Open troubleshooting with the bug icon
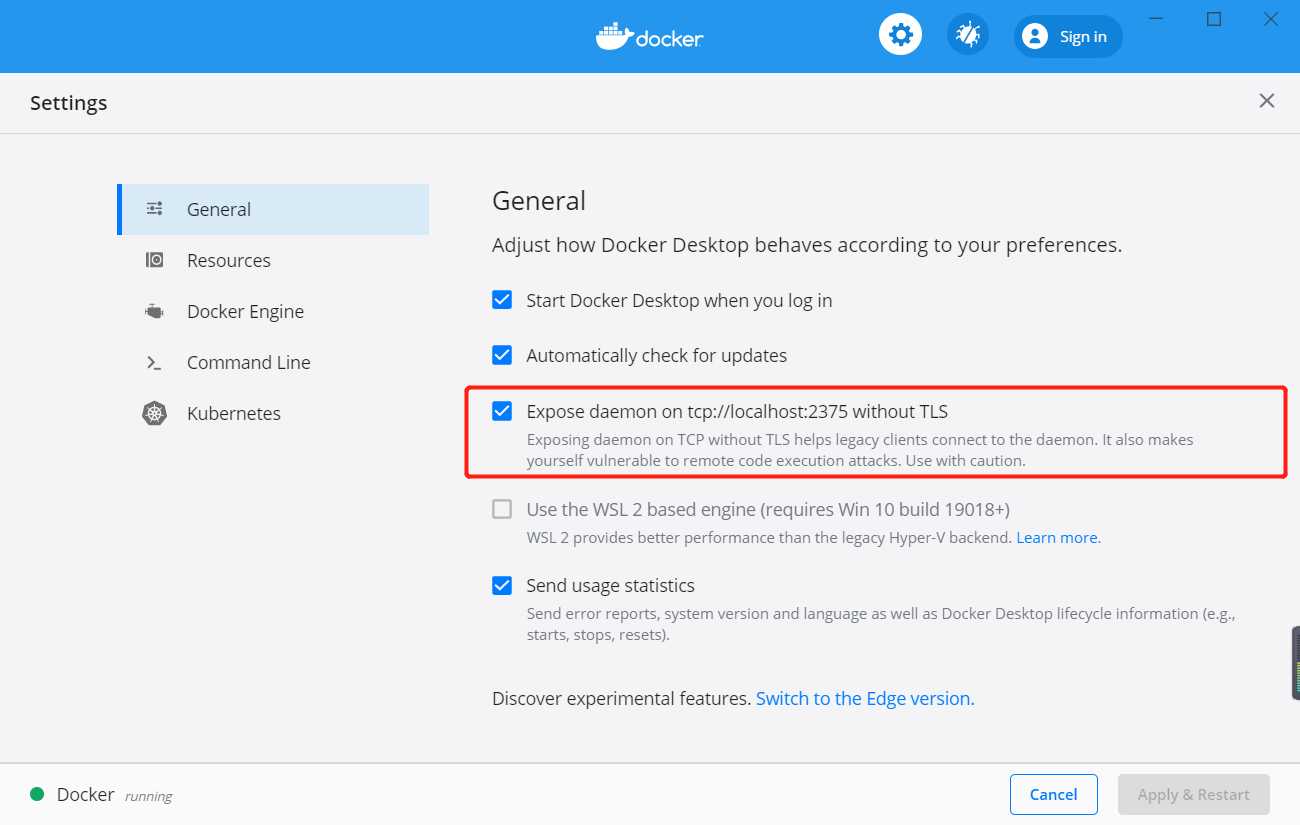Image resolution: width=1300 pixels, height=825 pixels. [x=967, y=36]
